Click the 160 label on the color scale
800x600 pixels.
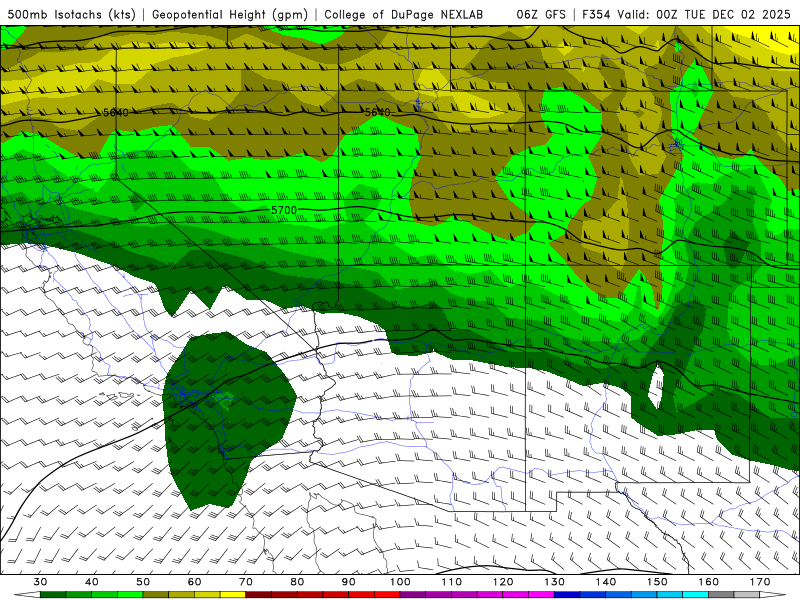pos(709,582)
